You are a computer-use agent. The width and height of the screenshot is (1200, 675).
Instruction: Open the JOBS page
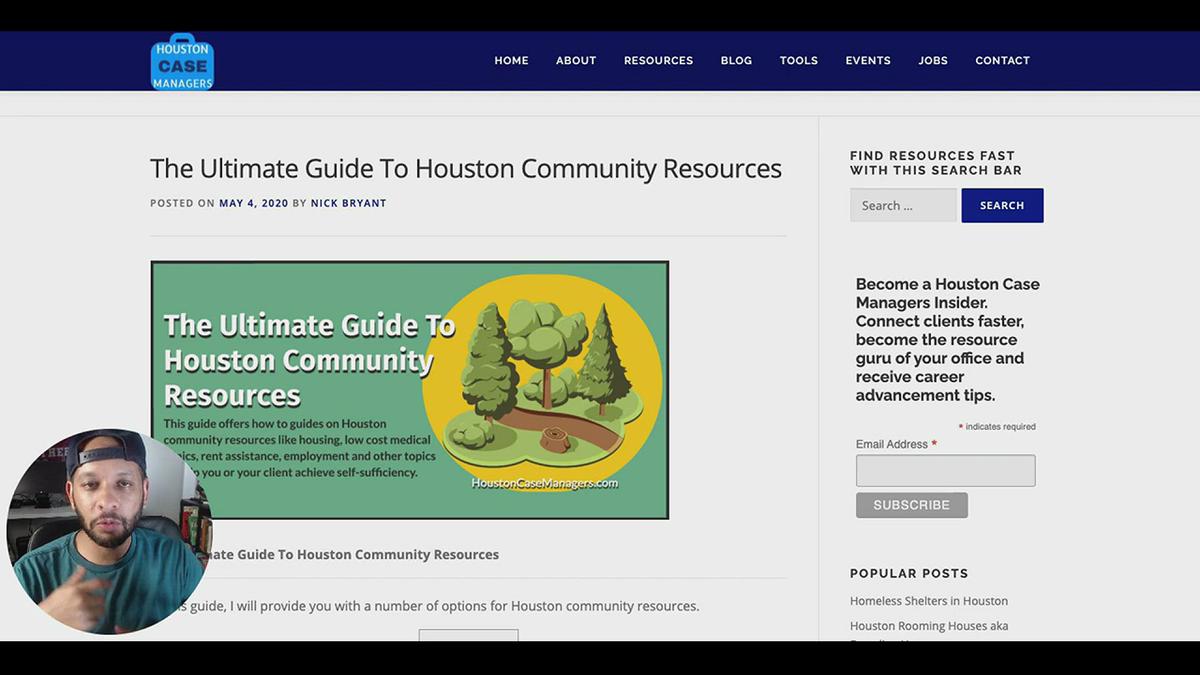933,61
